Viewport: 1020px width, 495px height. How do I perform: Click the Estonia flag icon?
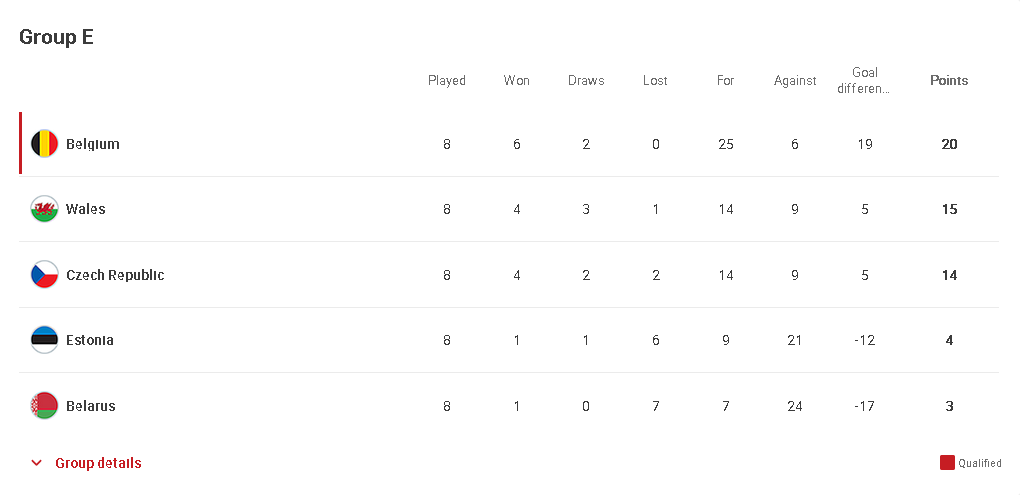click(x=44, y=340)
